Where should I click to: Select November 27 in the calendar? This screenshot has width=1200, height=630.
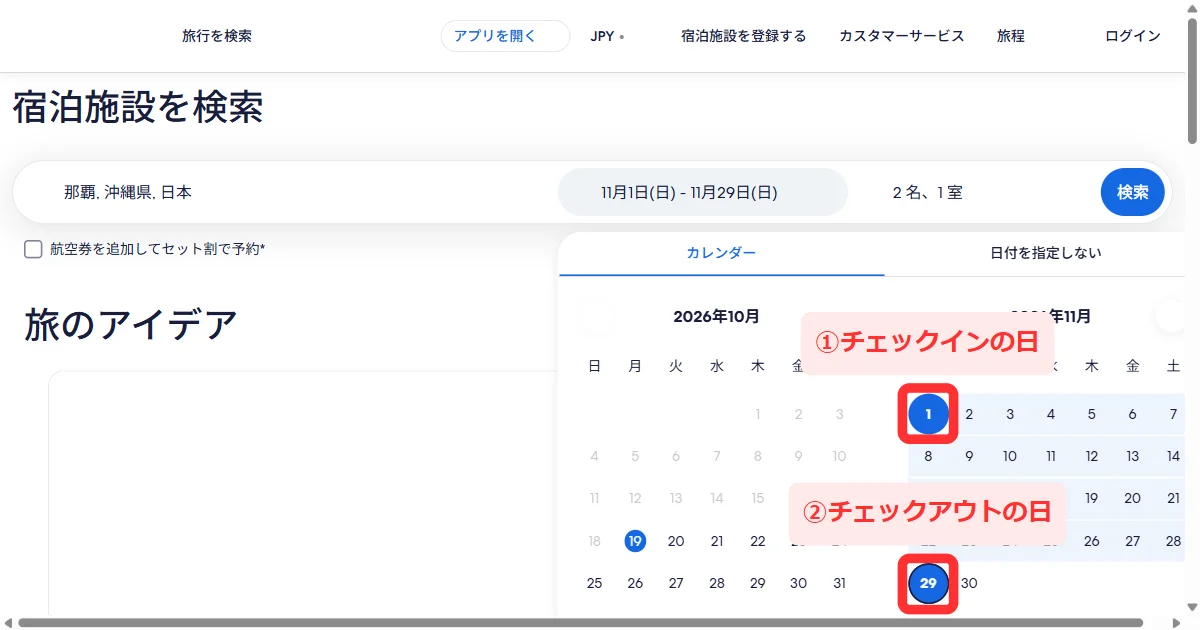[x=1133, y=541]
